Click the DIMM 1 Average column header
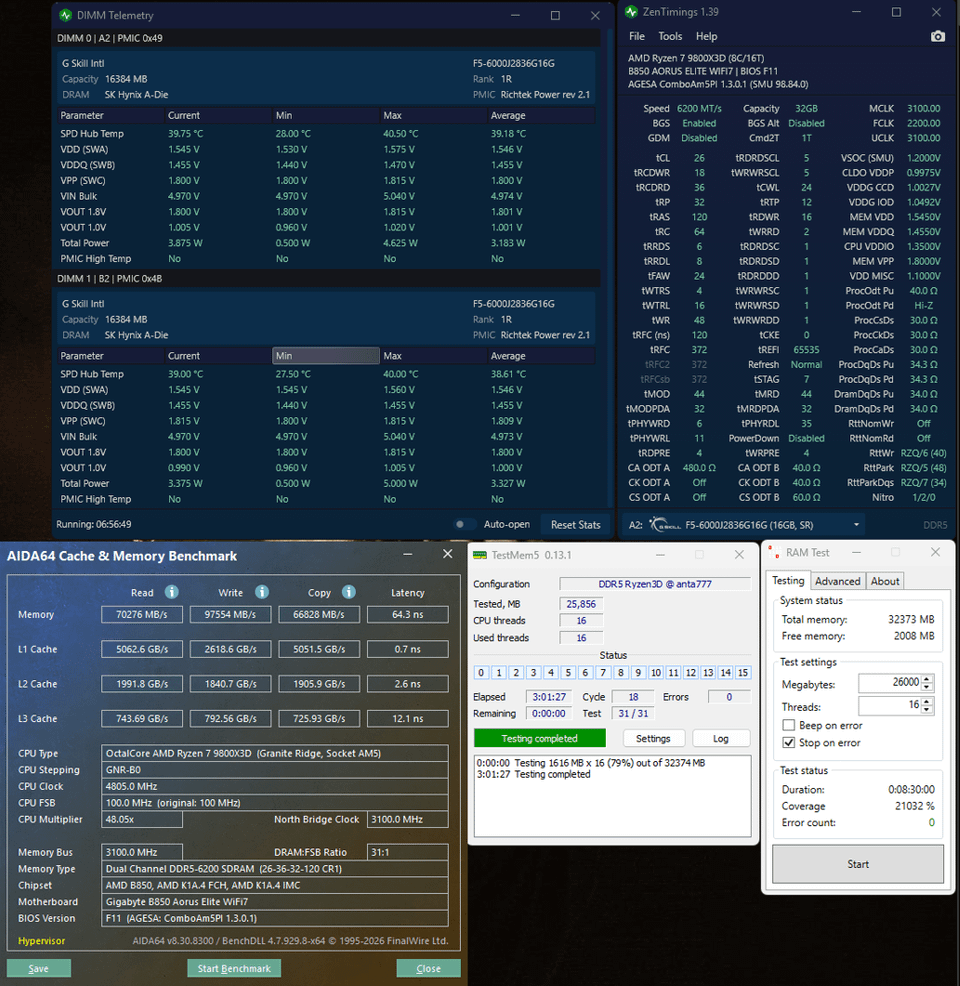This screenshot has width=960, height=986. (541, 356)
